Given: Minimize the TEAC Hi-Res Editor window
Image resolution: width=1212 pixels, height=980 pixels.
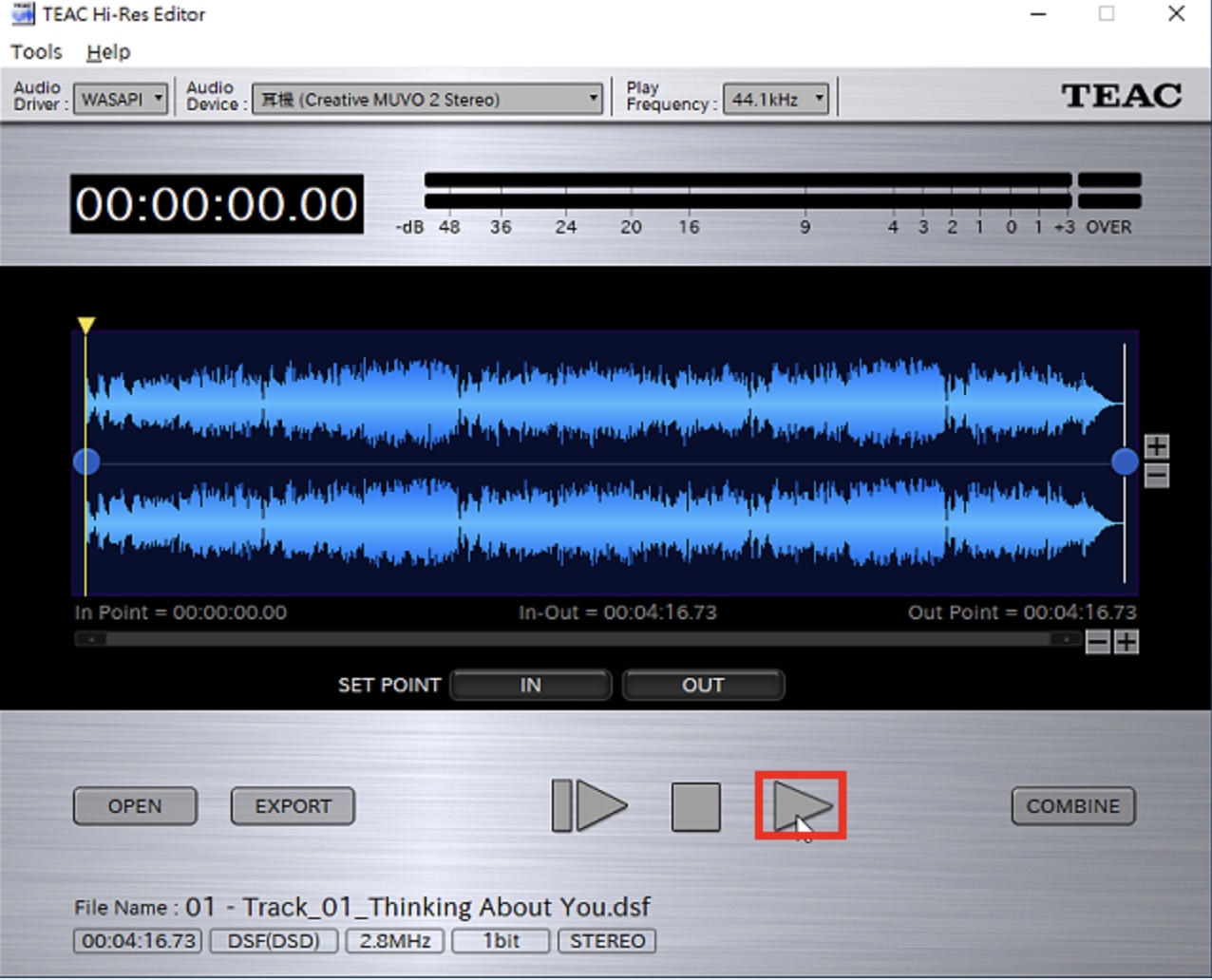Looking at the screenshot, I should click(x=1038, y=14).
